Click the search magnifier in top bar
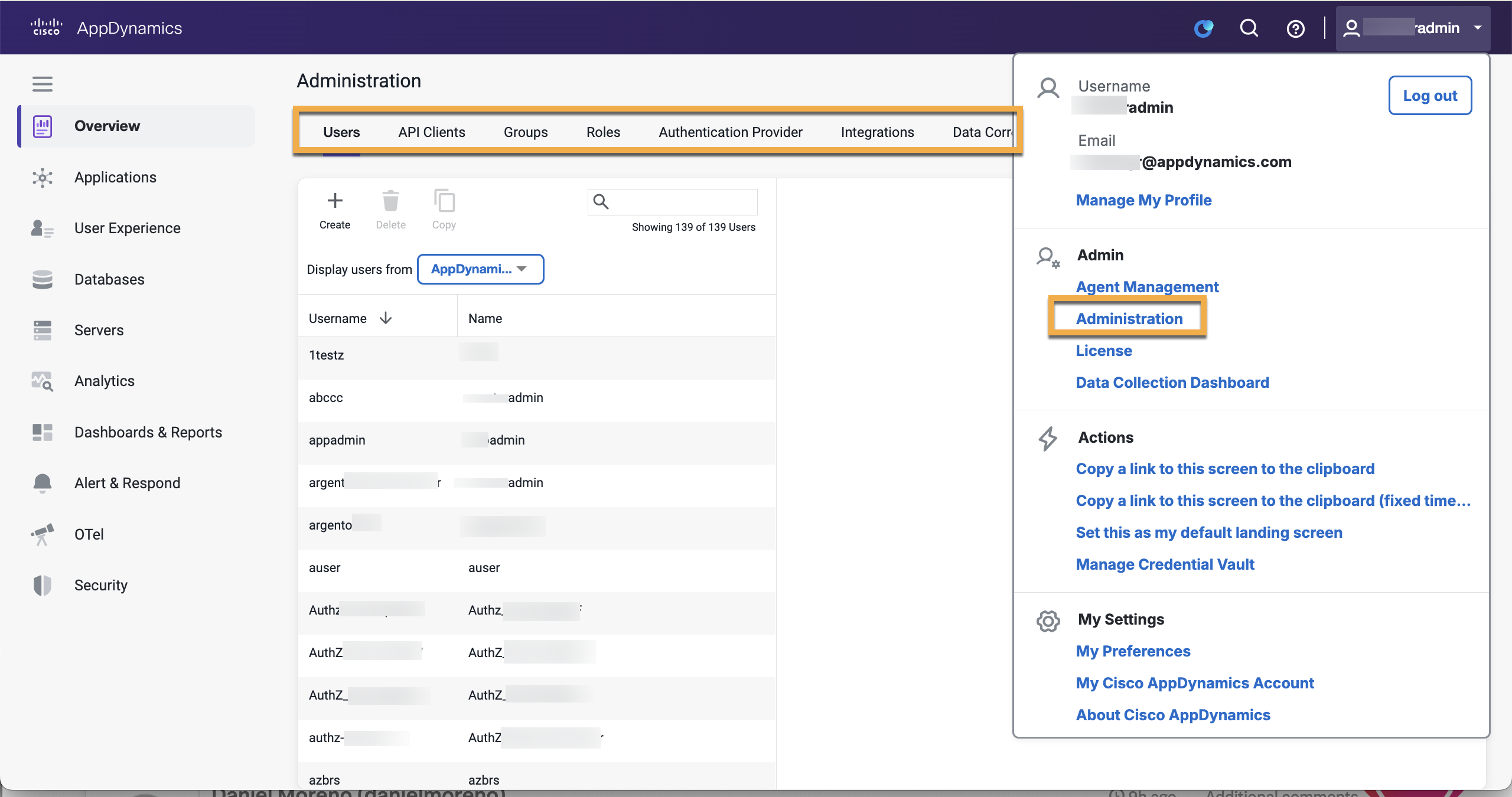The height and width of the screenshot is (797, 1512). tap(1249, 28)
